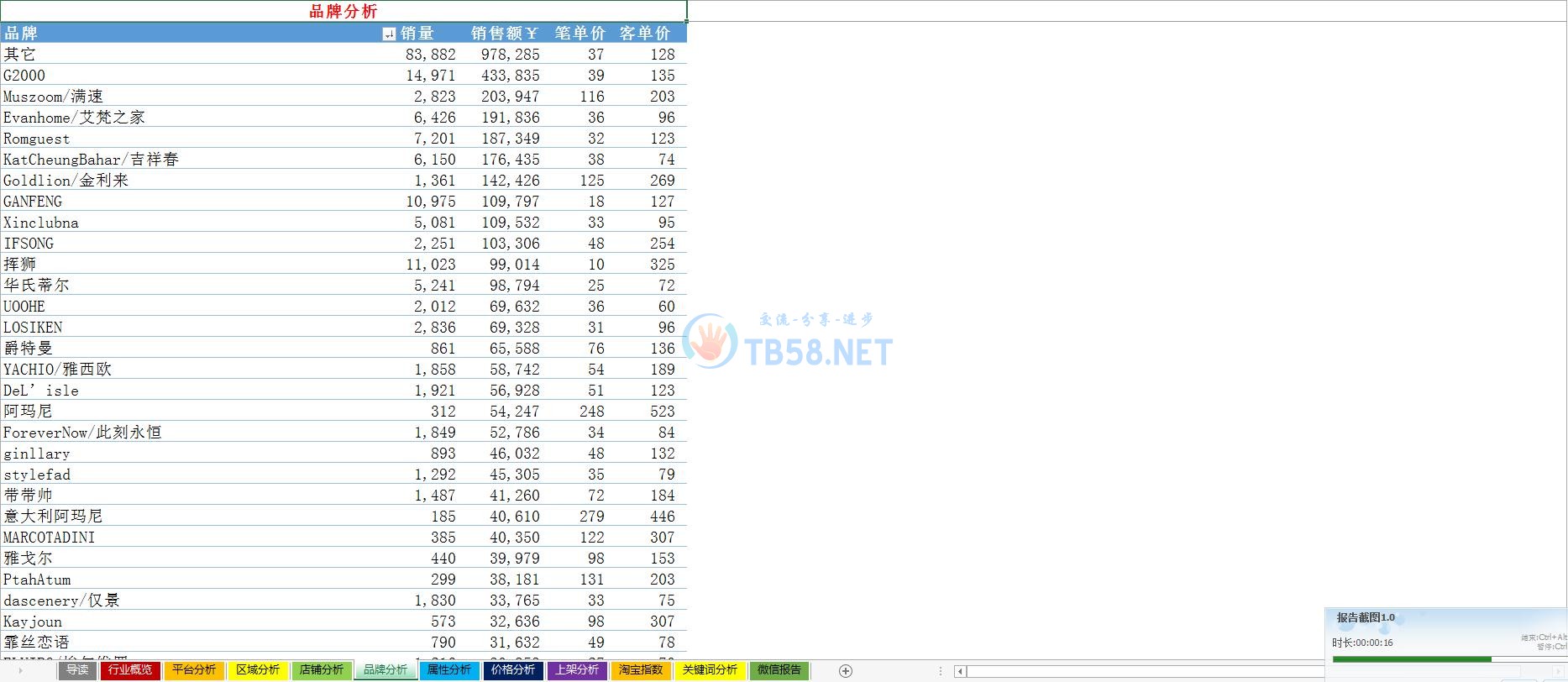Click GANFENG sales volume 10,975
Viewport: 1568px width, 682px height.
tap(430, 202)
